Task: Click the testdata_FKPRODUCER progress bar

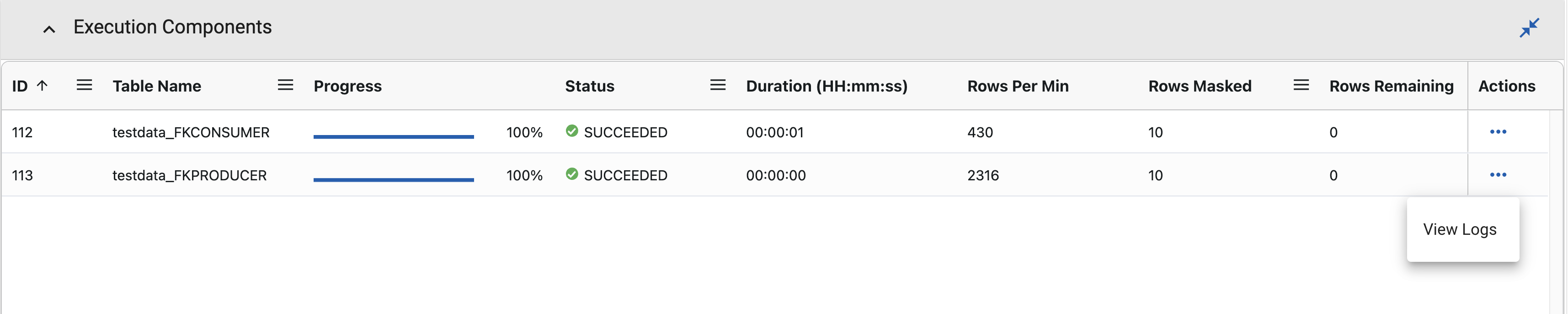Action: [x=393, y=180]
